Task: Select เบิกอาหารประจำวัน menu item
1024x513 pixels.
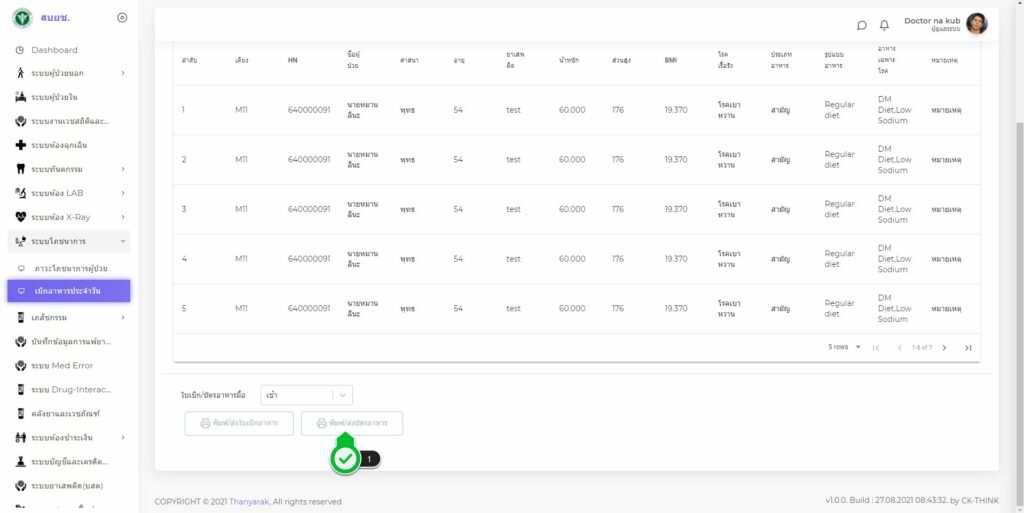Action: [x=69, y=291]
